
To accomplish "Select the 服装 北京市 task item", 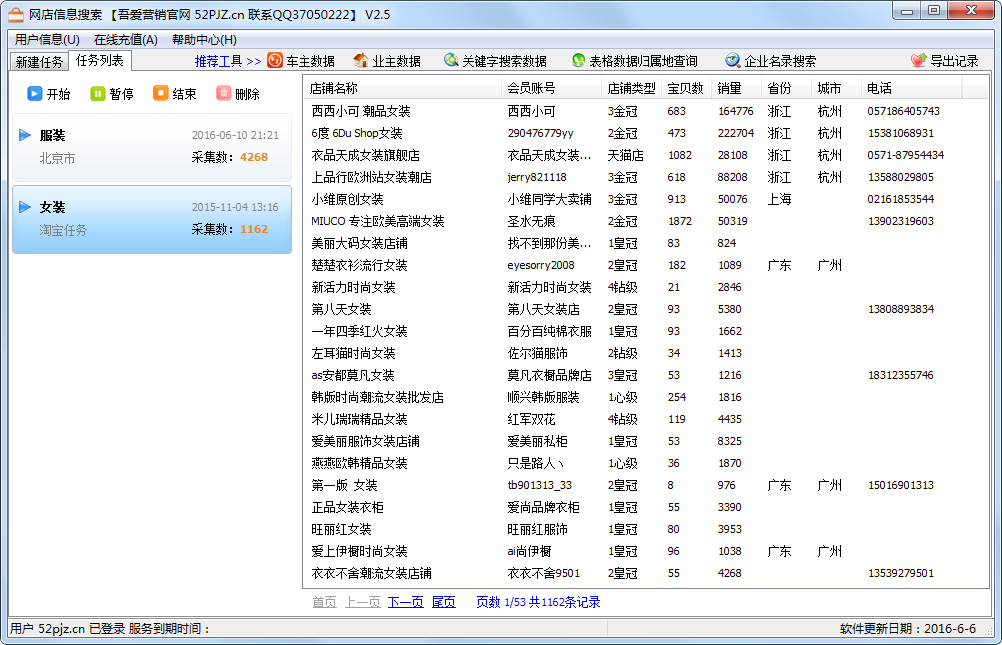I will 151,146.
